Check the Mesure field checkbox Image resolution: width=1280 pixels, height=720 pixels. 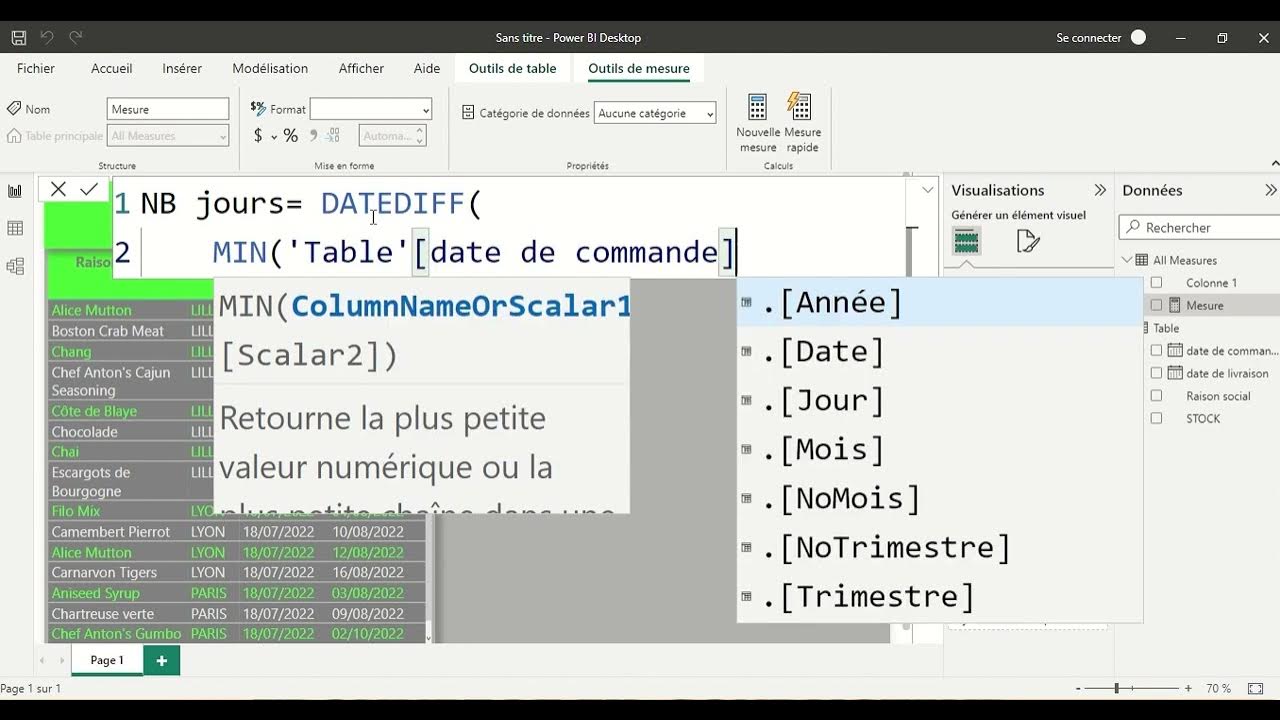click(x=1156, y=305)
